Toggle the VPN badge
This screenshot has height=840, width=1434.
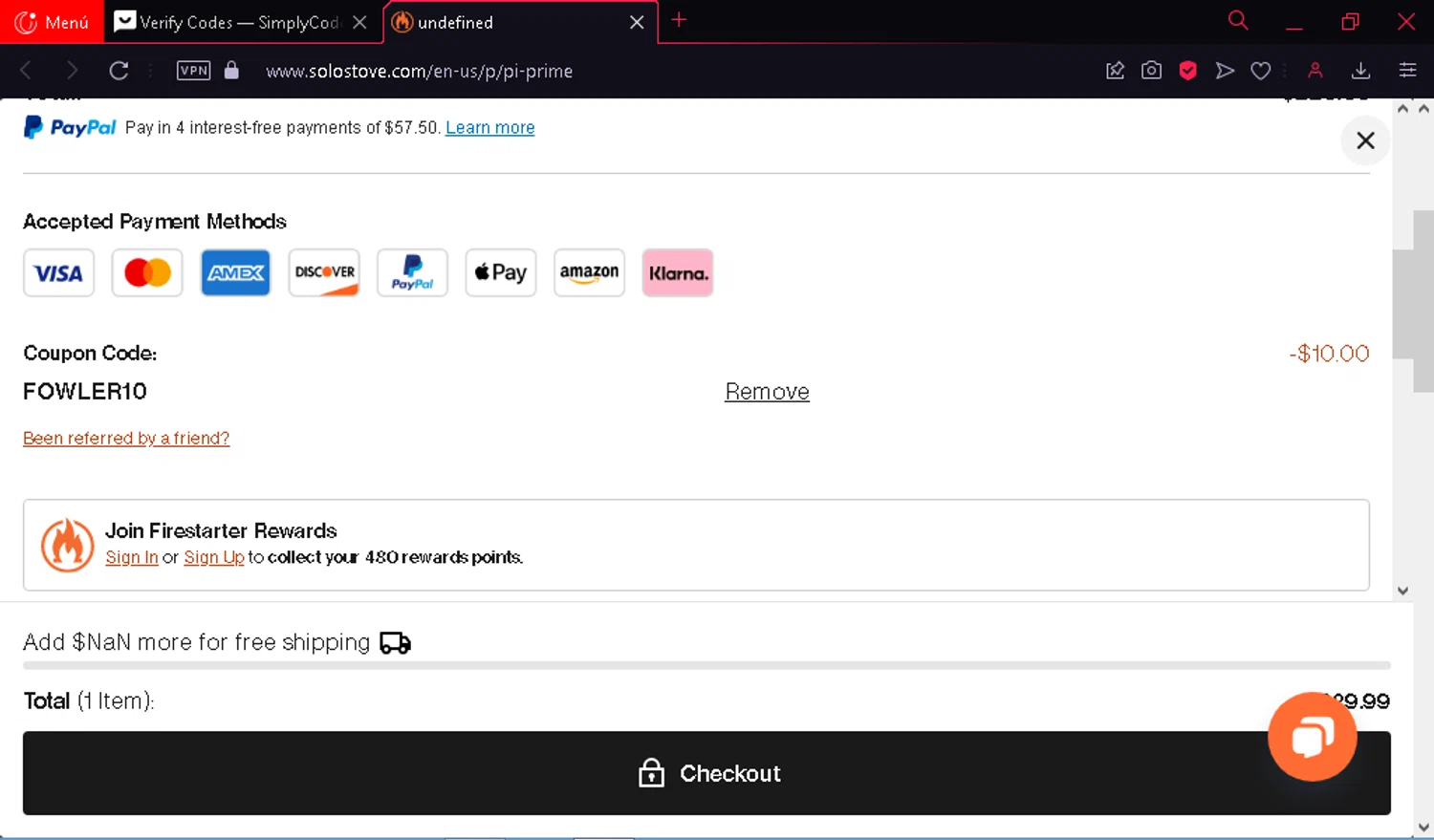point(193,71)
